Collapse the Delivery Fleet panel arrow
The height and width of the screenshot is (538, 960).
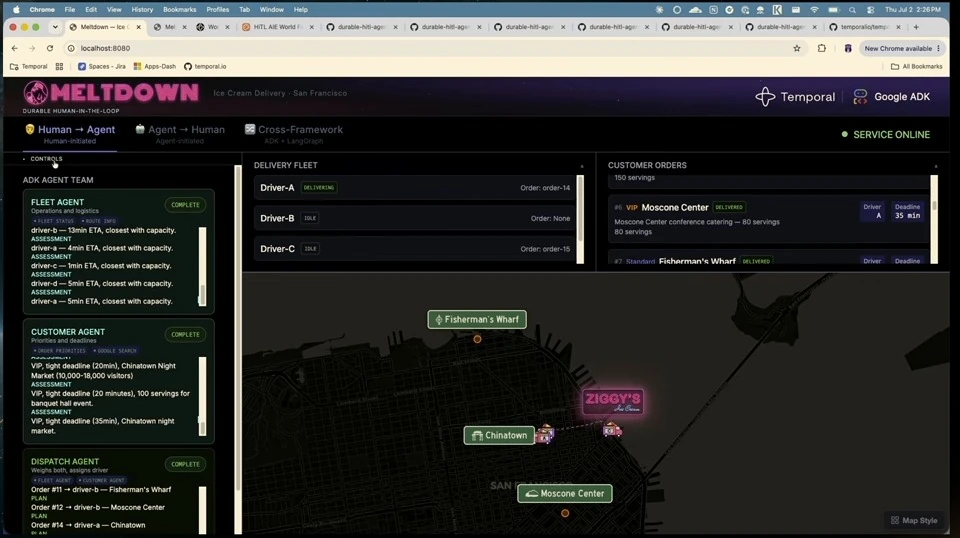[x=582, y=166]
